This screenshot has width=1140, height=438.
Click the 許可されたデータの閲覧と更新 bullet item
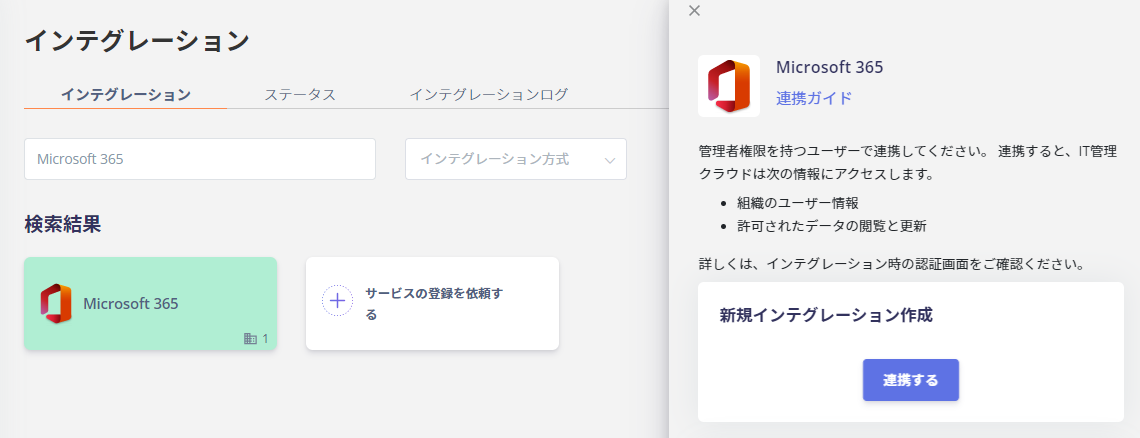832,226
